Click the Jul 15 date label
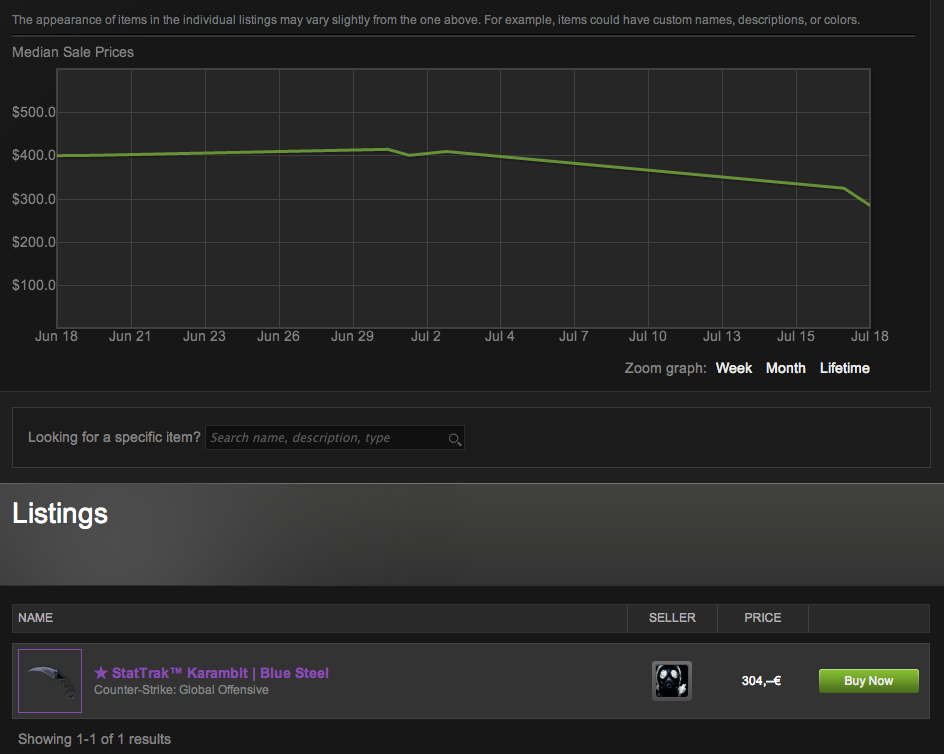 795,336
